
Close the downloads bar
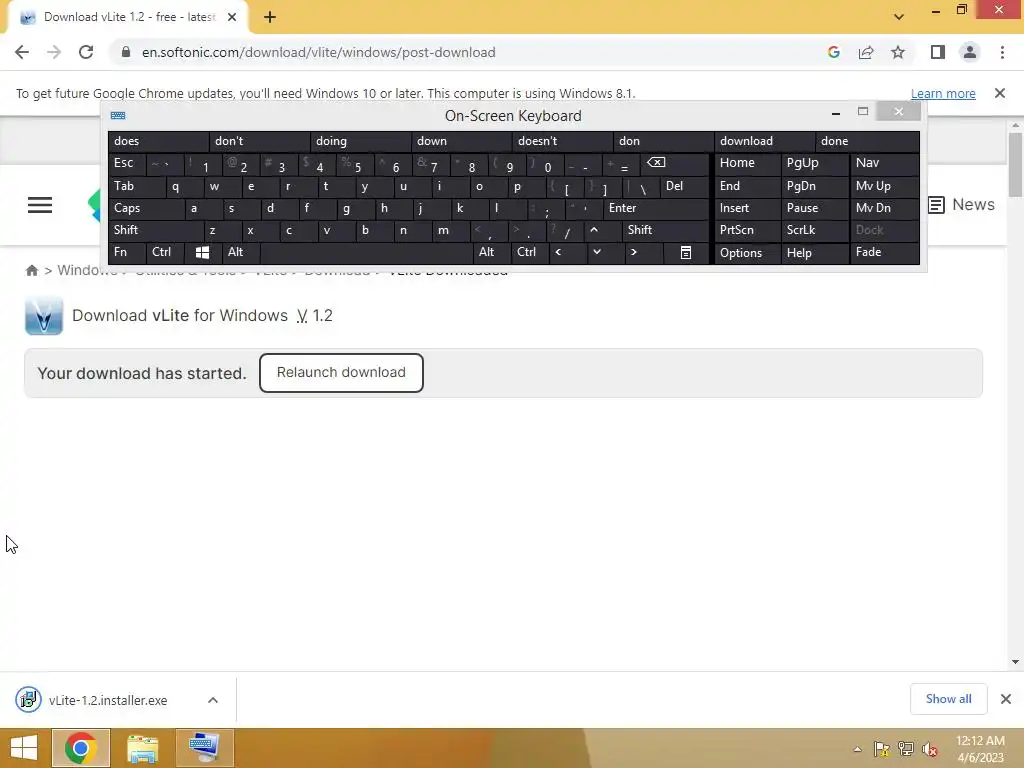pyautogui.click(x=1006, y=699)
